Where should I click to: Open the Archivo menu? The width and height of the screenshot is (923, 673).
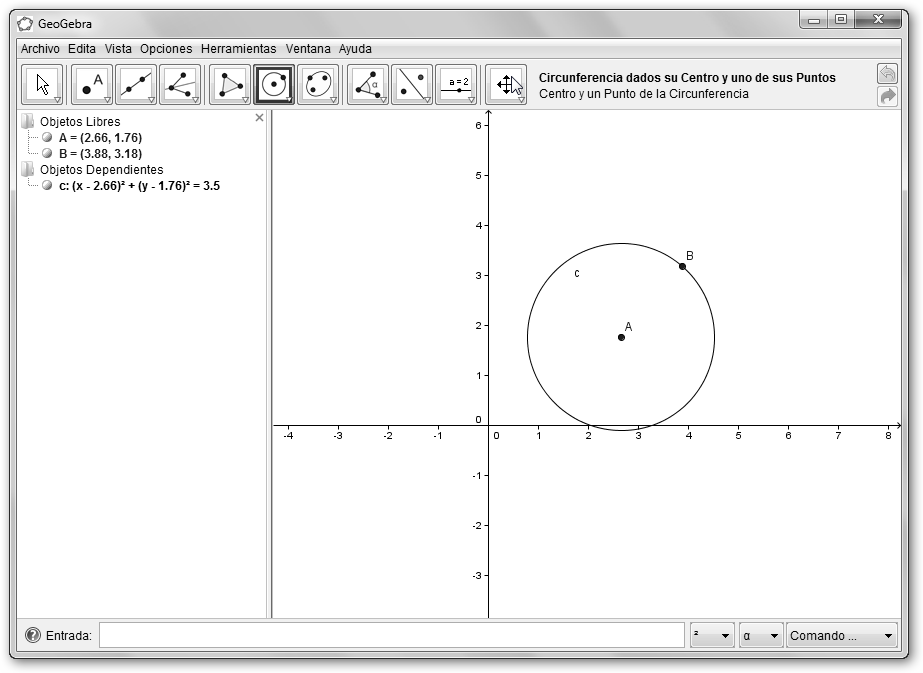tap(40, 48)
